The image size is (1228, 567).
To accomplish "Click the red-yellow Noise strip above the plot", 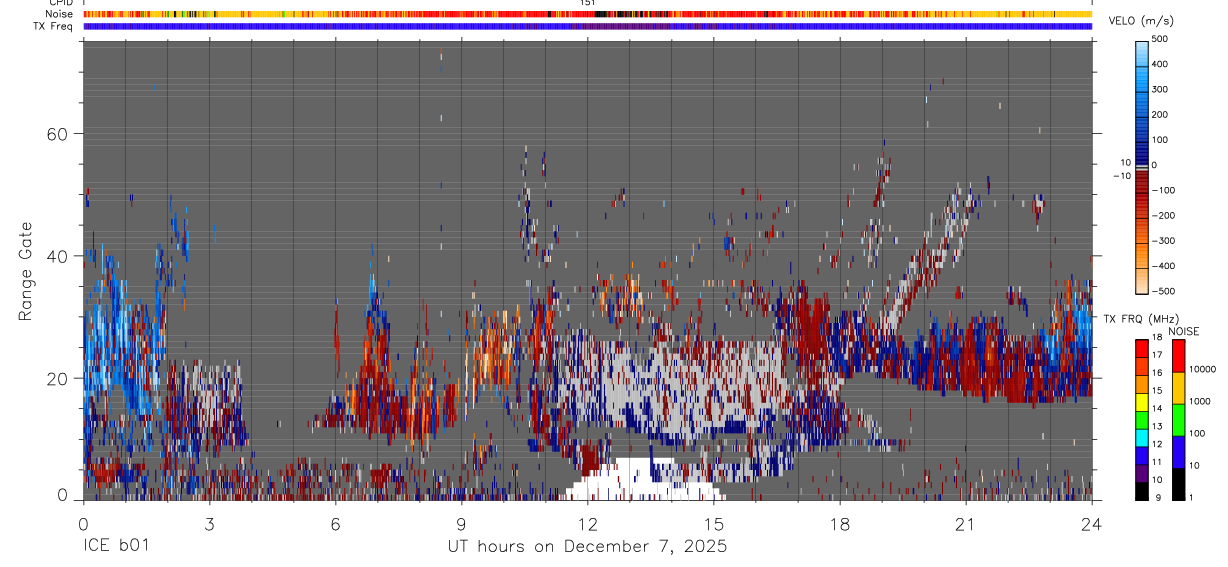I will [x=587, y=14].
